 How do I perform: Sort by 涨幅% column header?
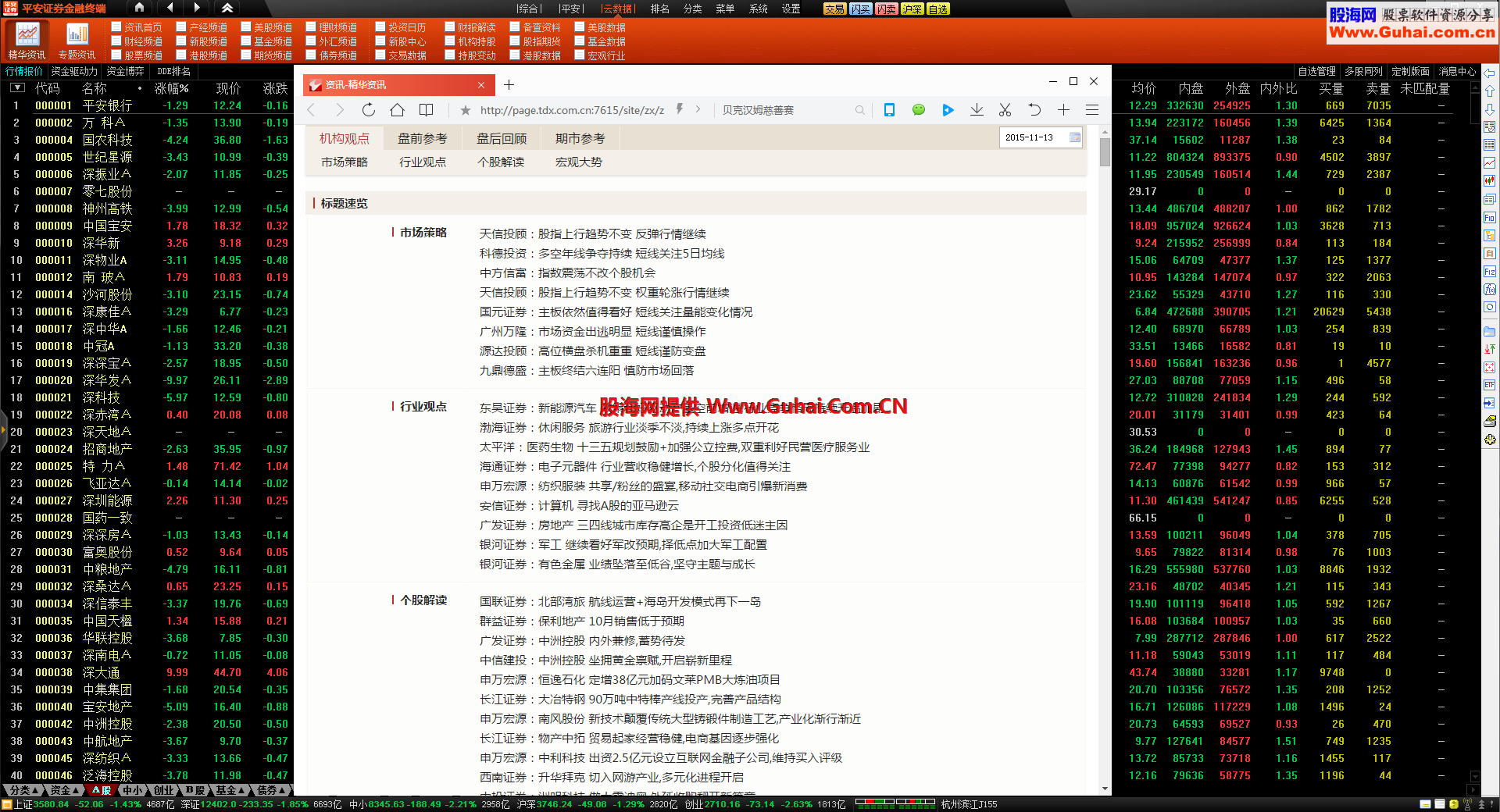[x=172, y=88]
